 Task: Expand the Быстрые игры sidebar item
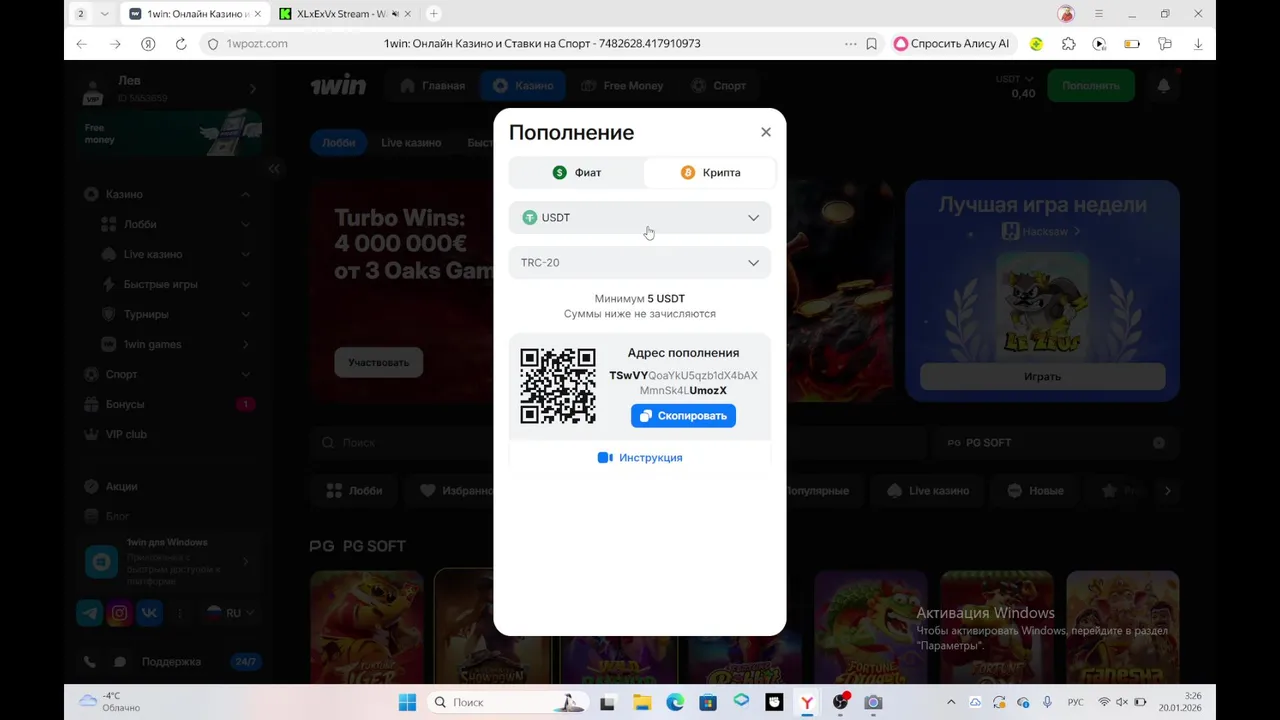point(246,284)
